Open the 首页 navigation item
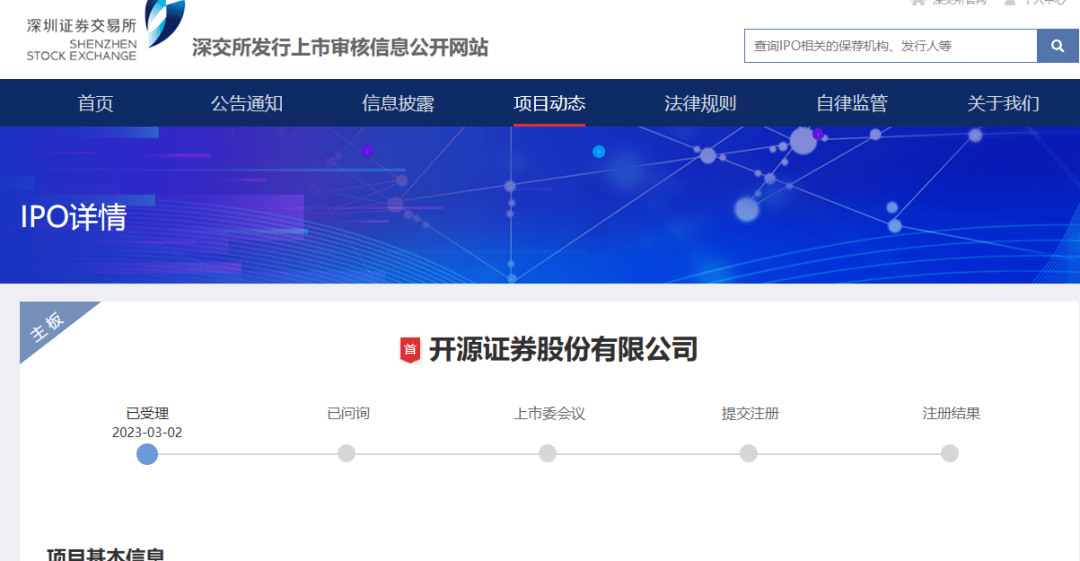Screen dimensions: 1080x561 pos(96,104)
